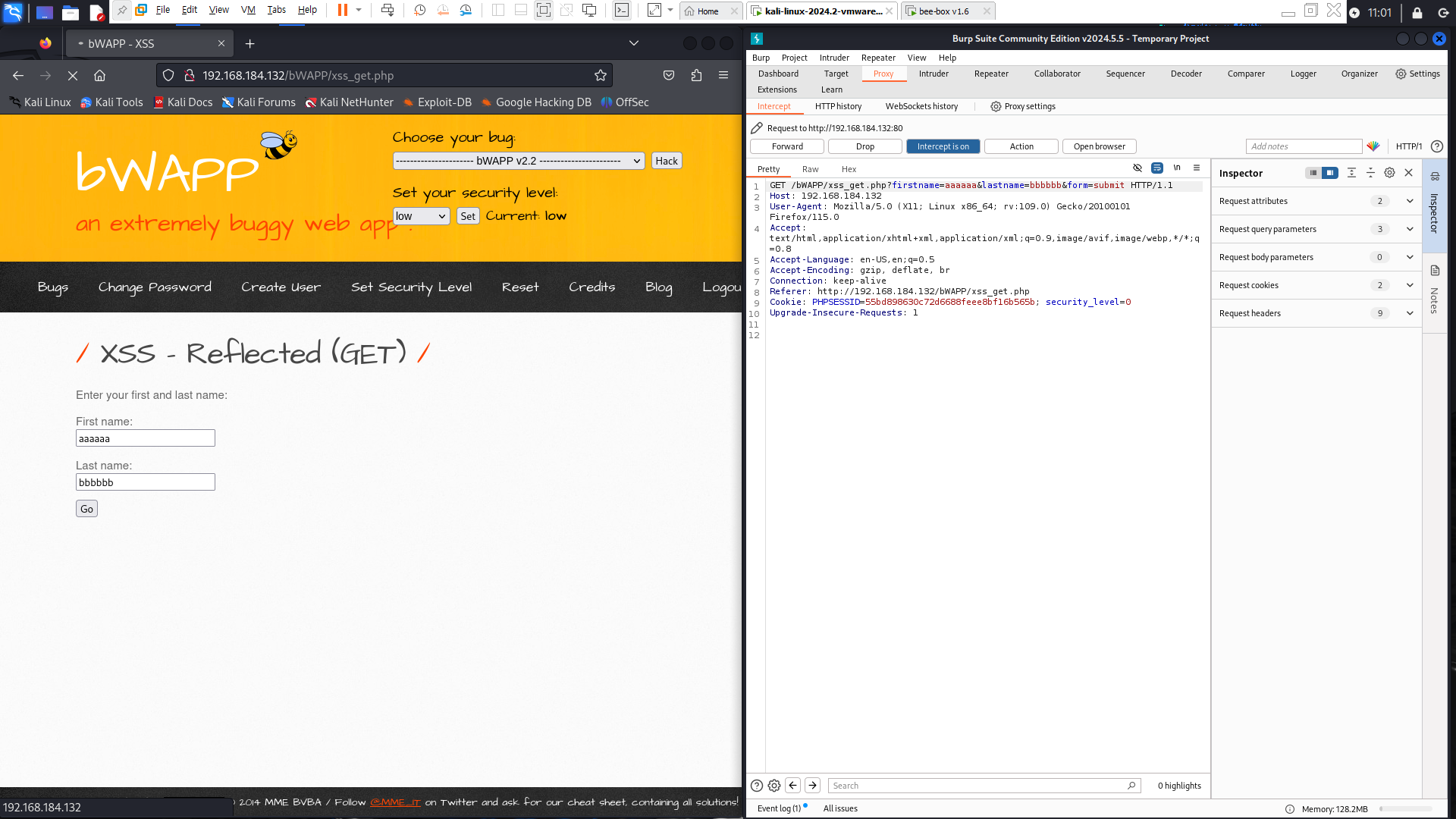Toggle the show non-printable characters icon
The height and width of the screenshot is (819, 1456).
coord(1177,168)
